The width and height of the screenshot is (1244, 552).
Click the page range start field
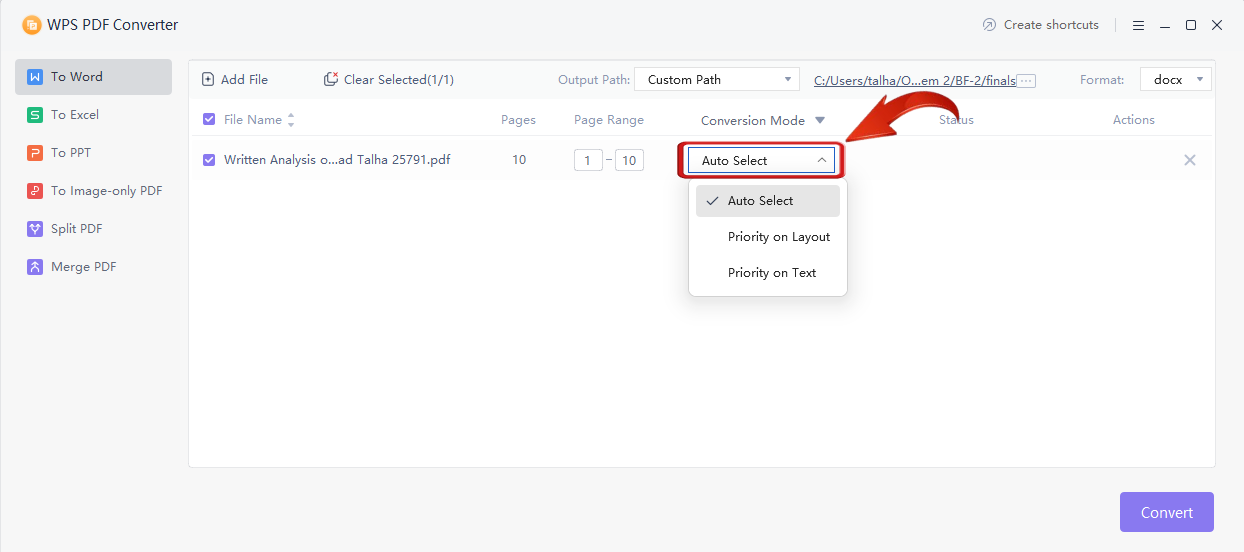(x=588, y=160)
